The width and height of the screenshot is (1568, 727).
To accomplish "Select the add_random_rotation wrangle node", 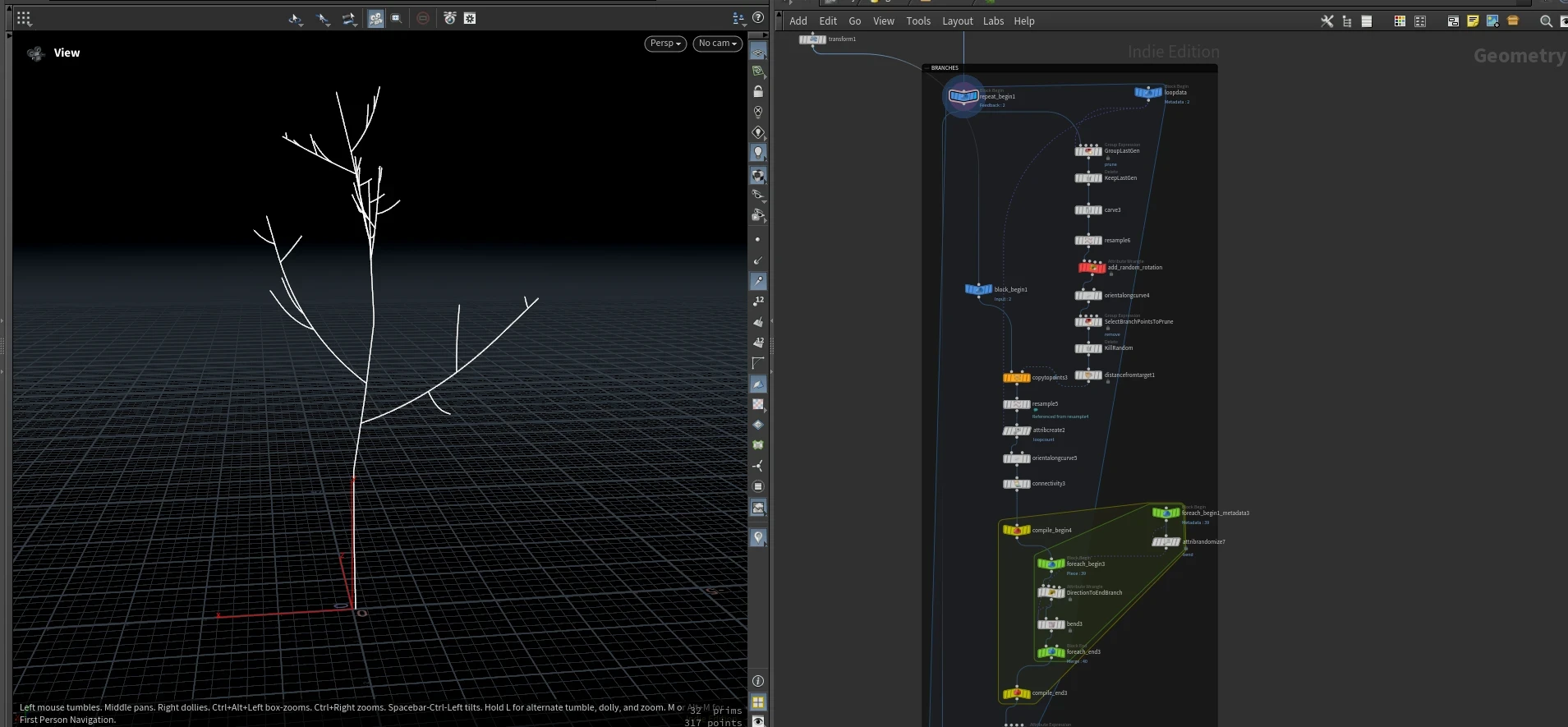I will [1092, 268].
